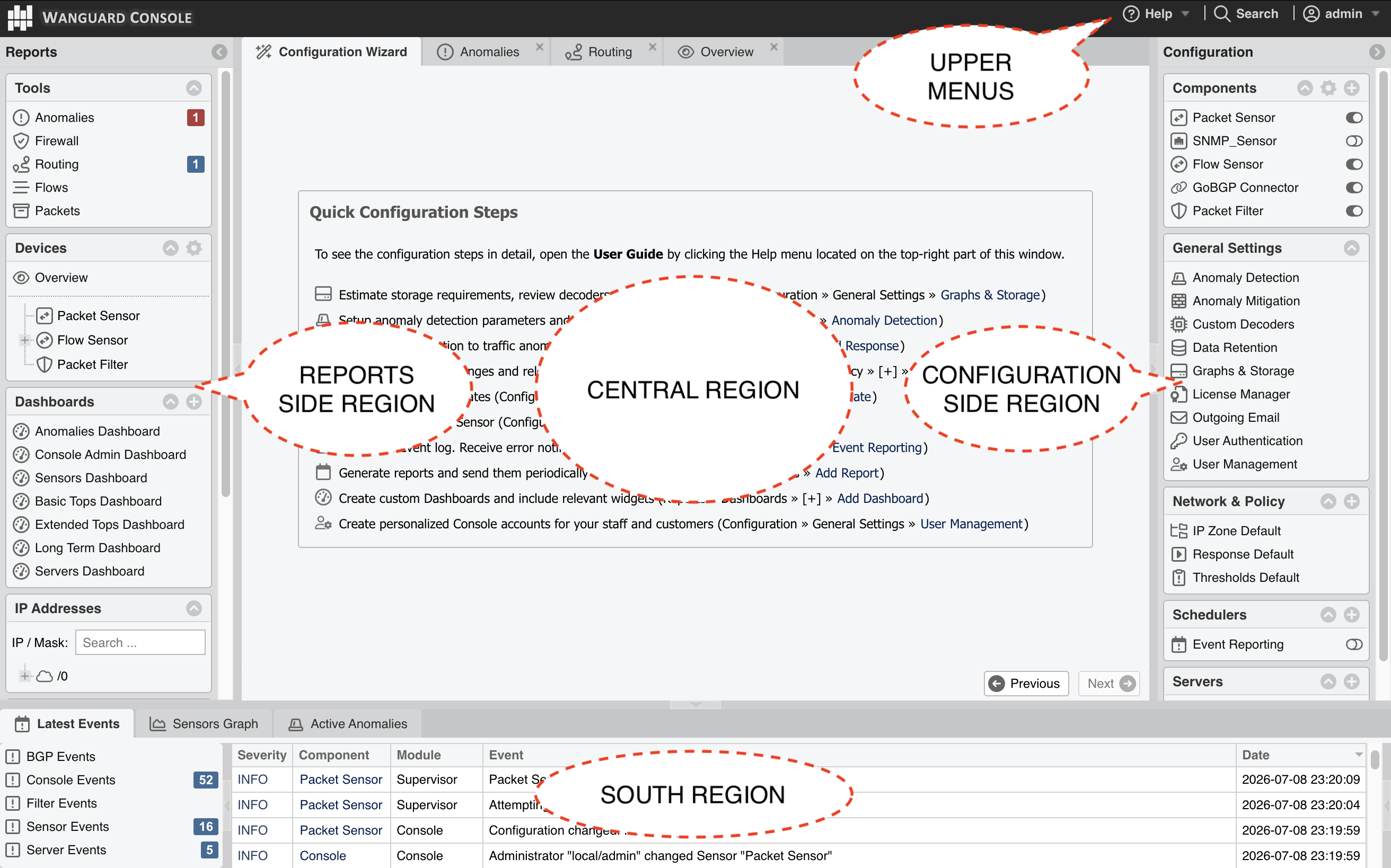Open Search in the top bar
Viewport: 1391px width, 868px height.
[1247, 14]
